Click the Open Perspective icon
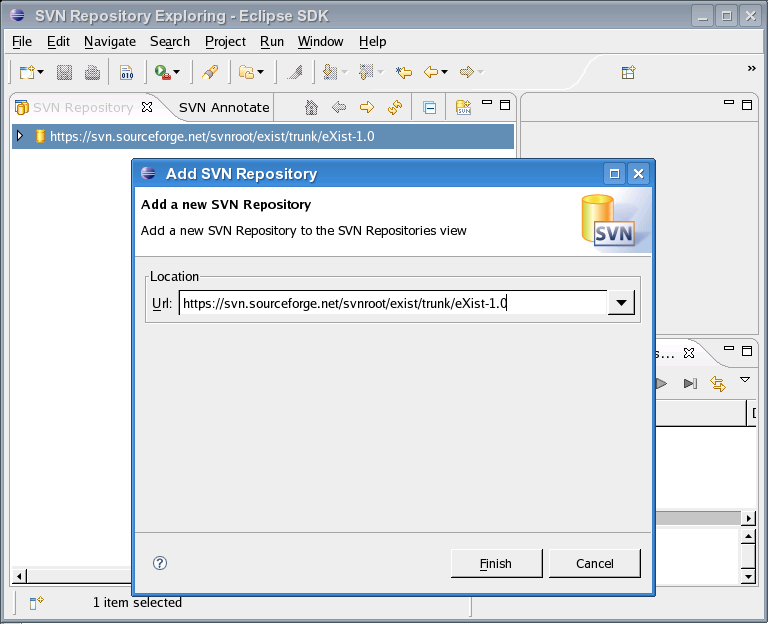Screen dimensions: 768x624 tap(628, 72)
